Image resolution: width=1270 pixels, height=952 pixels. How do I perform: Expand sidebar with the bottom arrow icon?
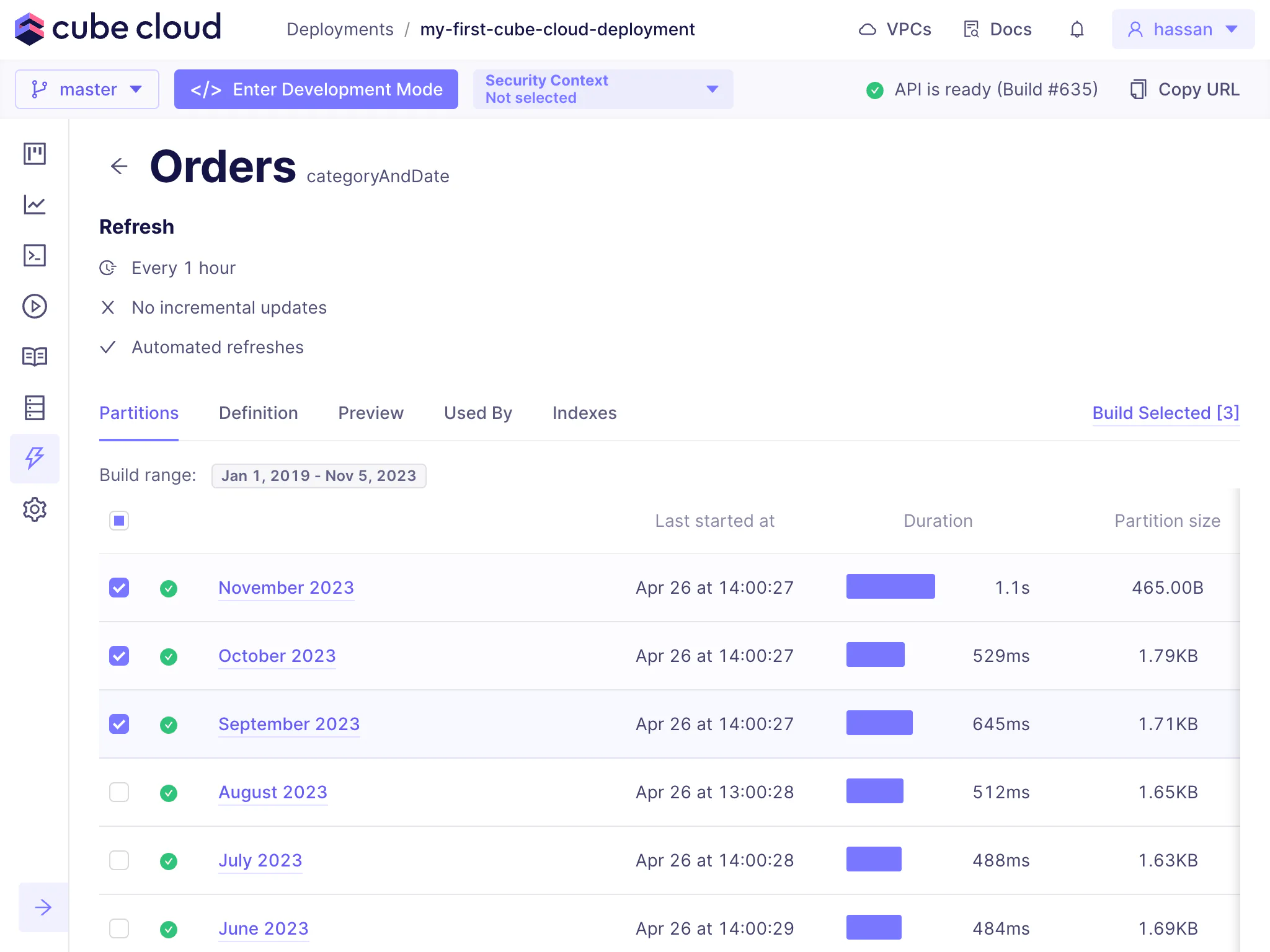pos(43,907)
